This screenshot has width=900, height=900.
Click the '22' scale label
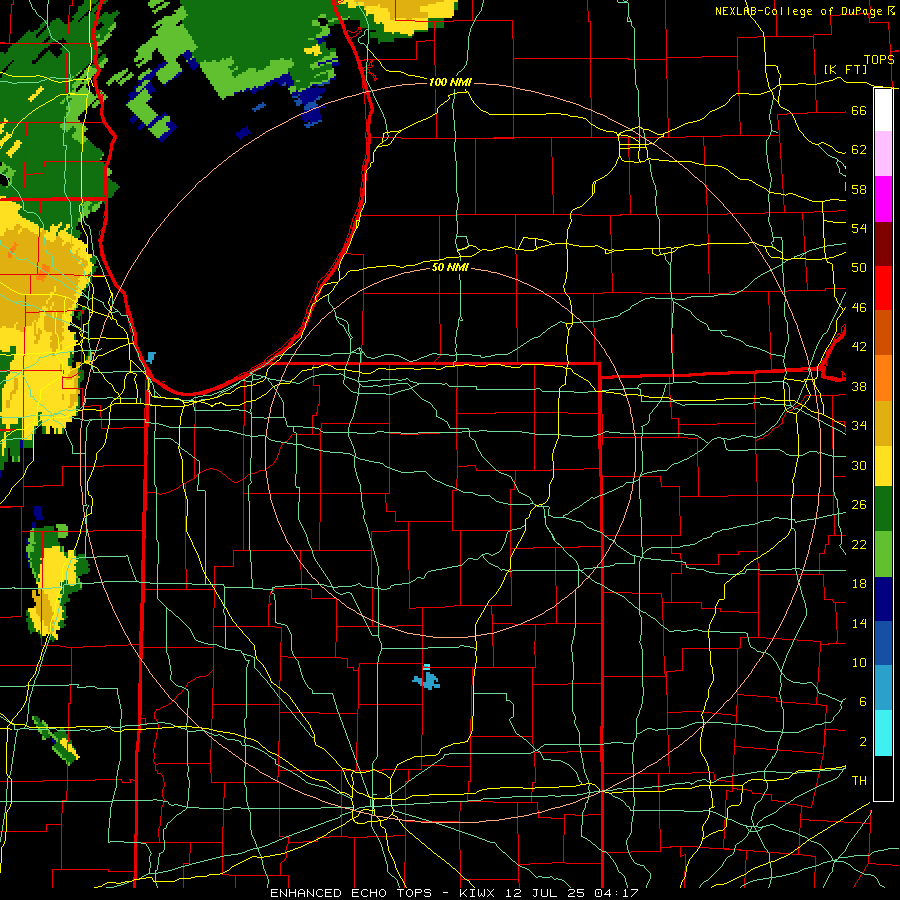point(859,545)
